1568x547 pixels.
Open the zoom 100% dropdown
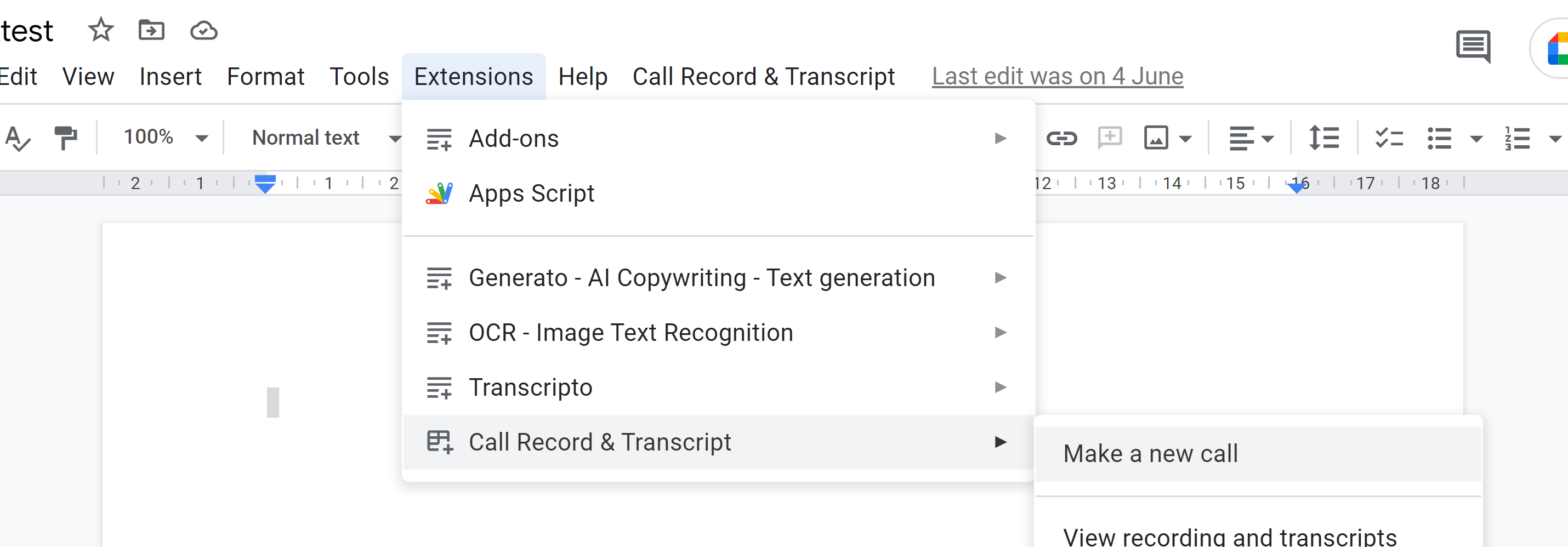point(165,138)
